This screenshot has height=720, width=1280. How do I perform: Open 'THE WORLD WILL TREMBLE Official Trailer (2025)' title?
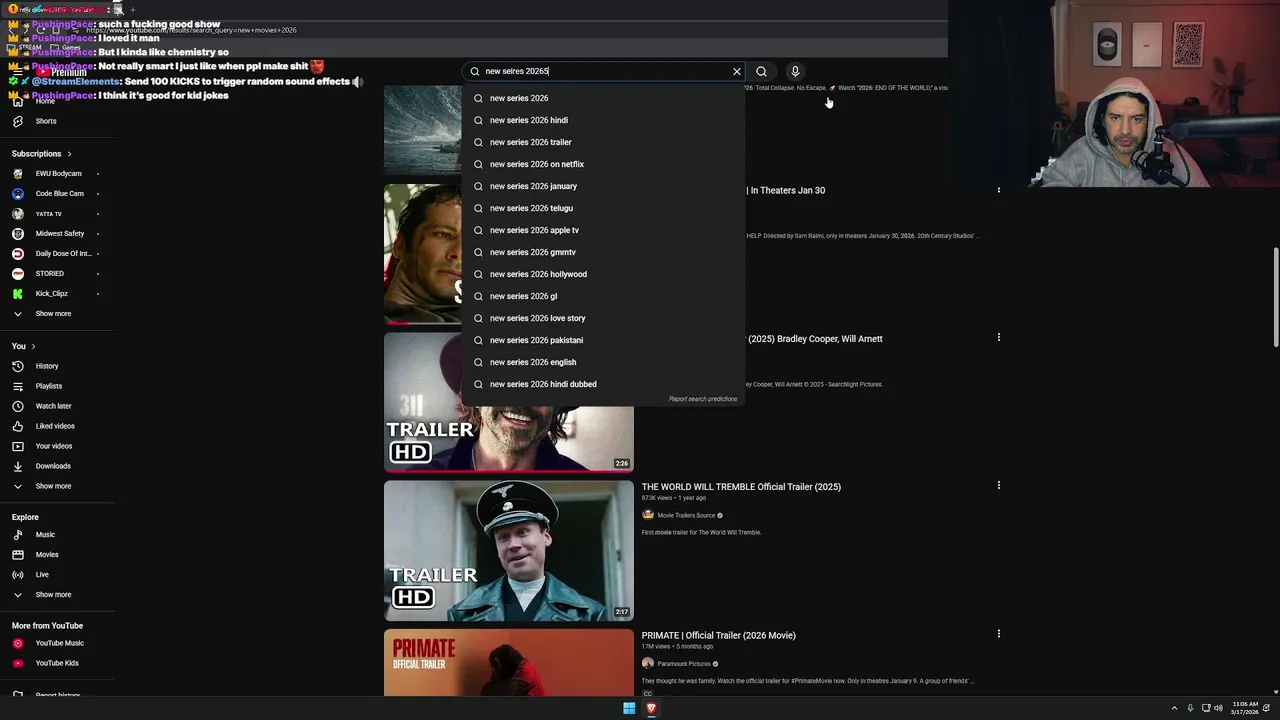(x=741, y=487)
